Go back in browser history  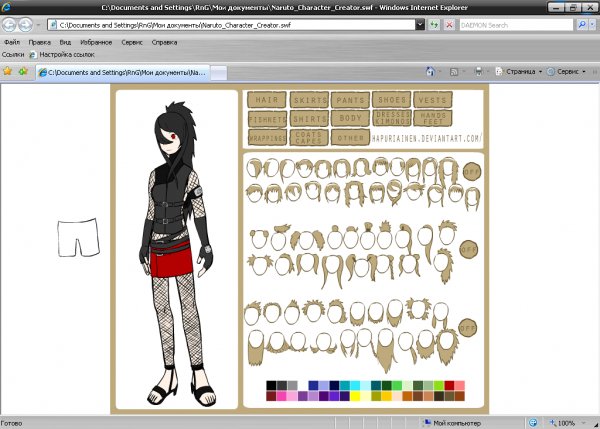[x=9, y=25]
